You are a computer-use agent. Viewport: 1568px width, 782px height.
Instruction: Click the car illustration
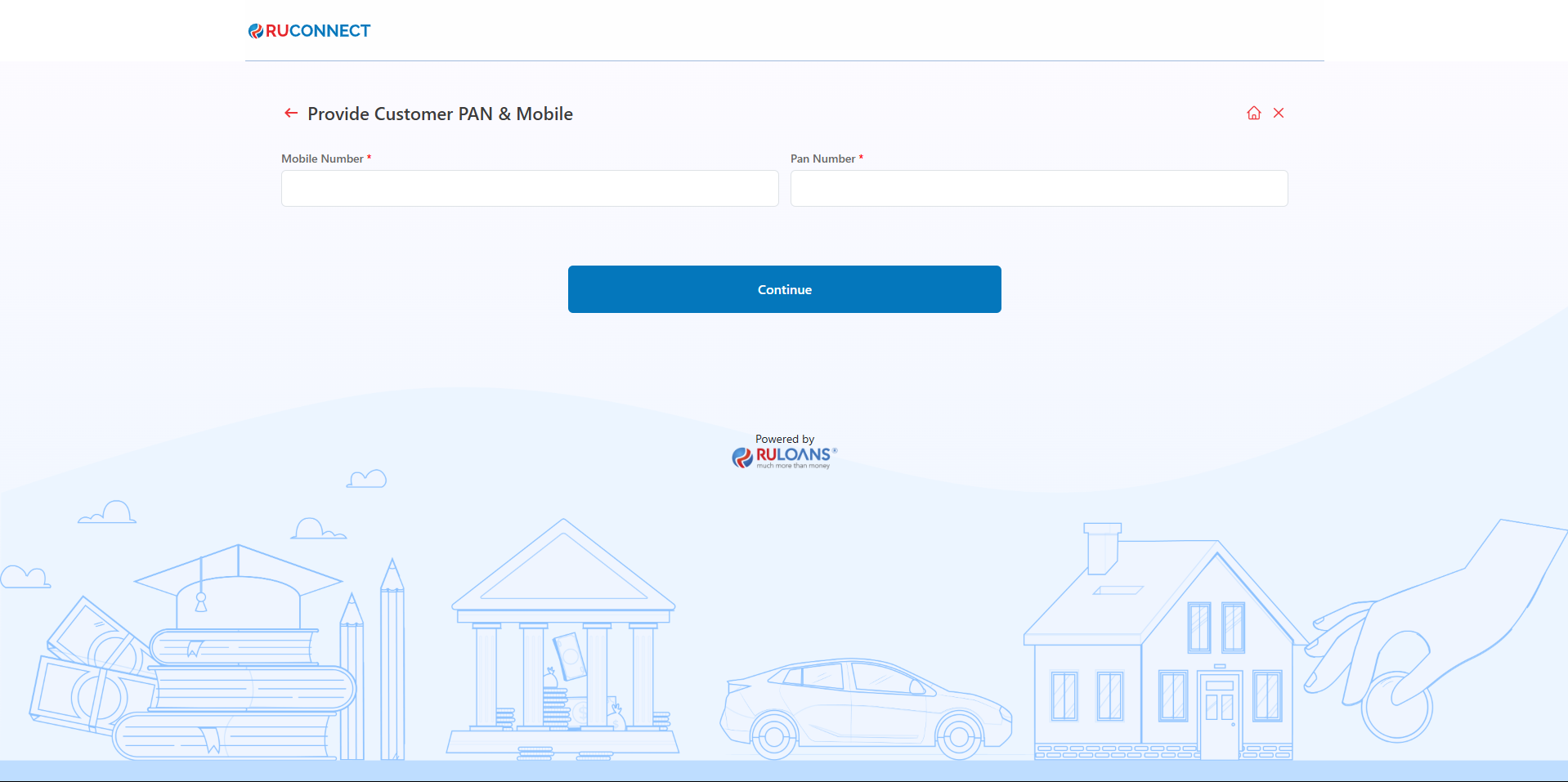(x=865, y=707)
